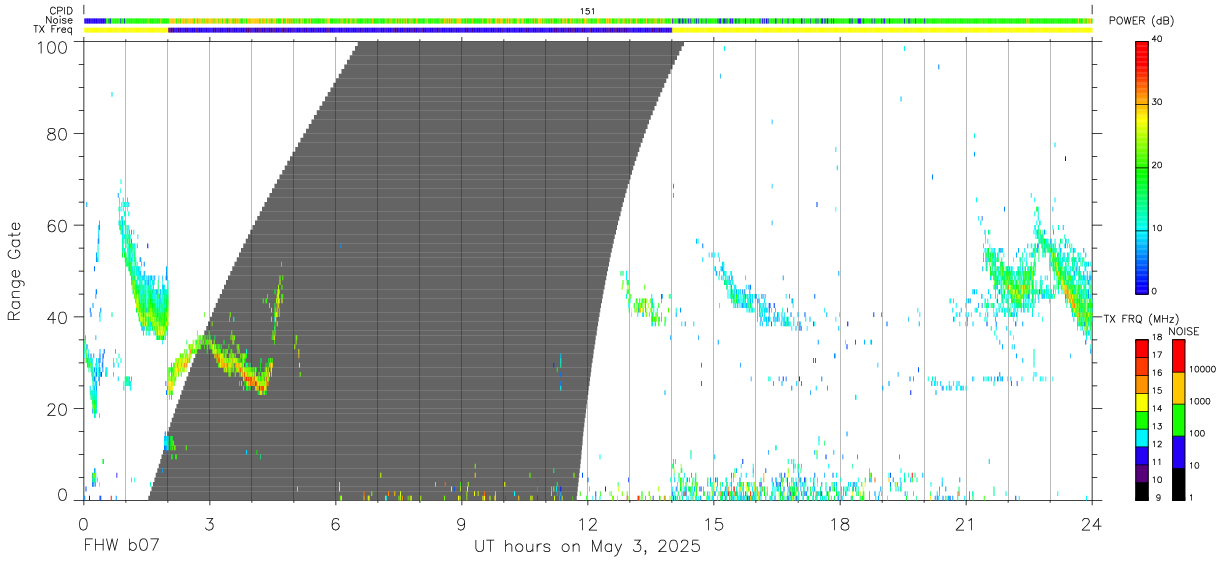Click the POWER (dB) color bar
Viewport: 1228px width, 567px height.
[x=1142, y=166]
